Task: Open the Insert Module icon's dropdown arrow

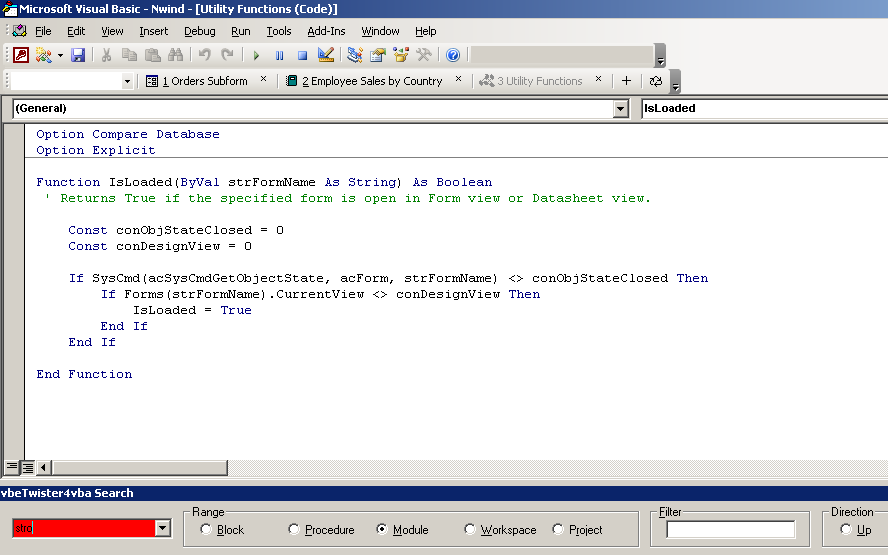Action: 60,55
